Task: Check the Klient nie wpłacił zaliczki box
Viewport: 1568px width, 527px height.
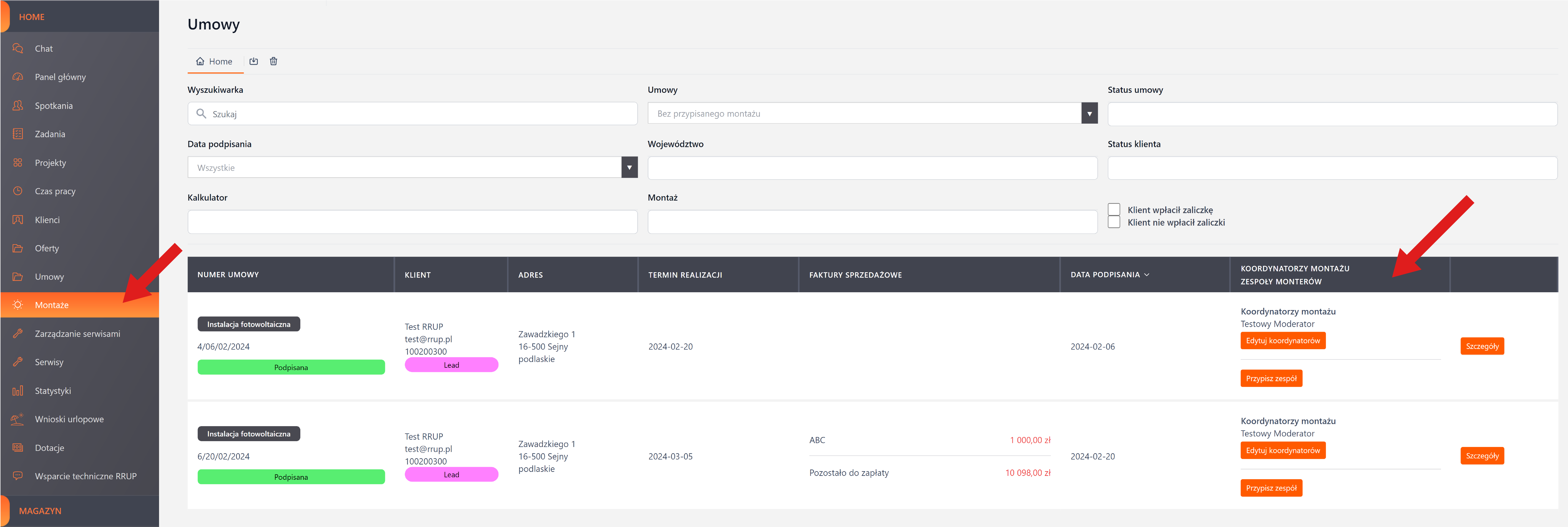Action: (x=1114, y=222)
